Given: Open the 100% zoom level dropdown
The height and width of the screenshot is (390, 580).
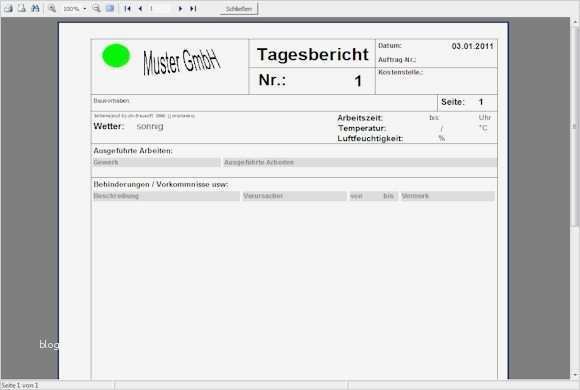Looking at the screenshot, I should (85, 9).
